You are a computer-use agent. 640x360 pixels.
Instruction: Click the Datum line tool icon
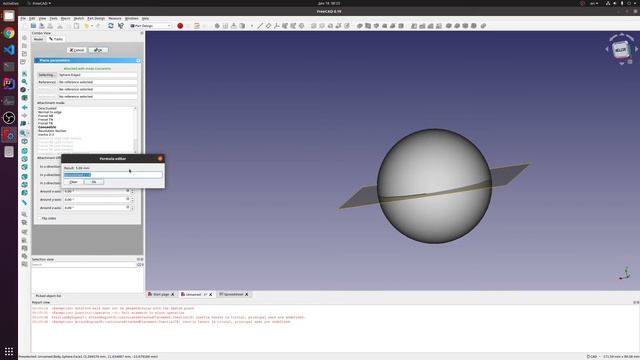260,26
